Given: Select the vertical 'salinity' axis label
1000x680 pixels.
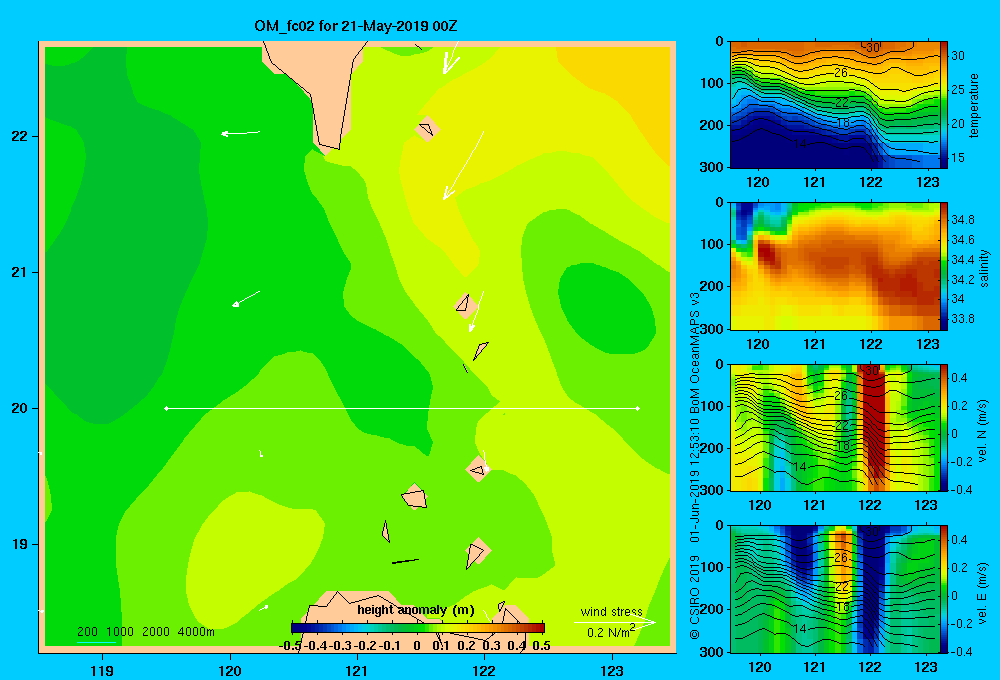Looking at the screenshot, I should 984,267.
